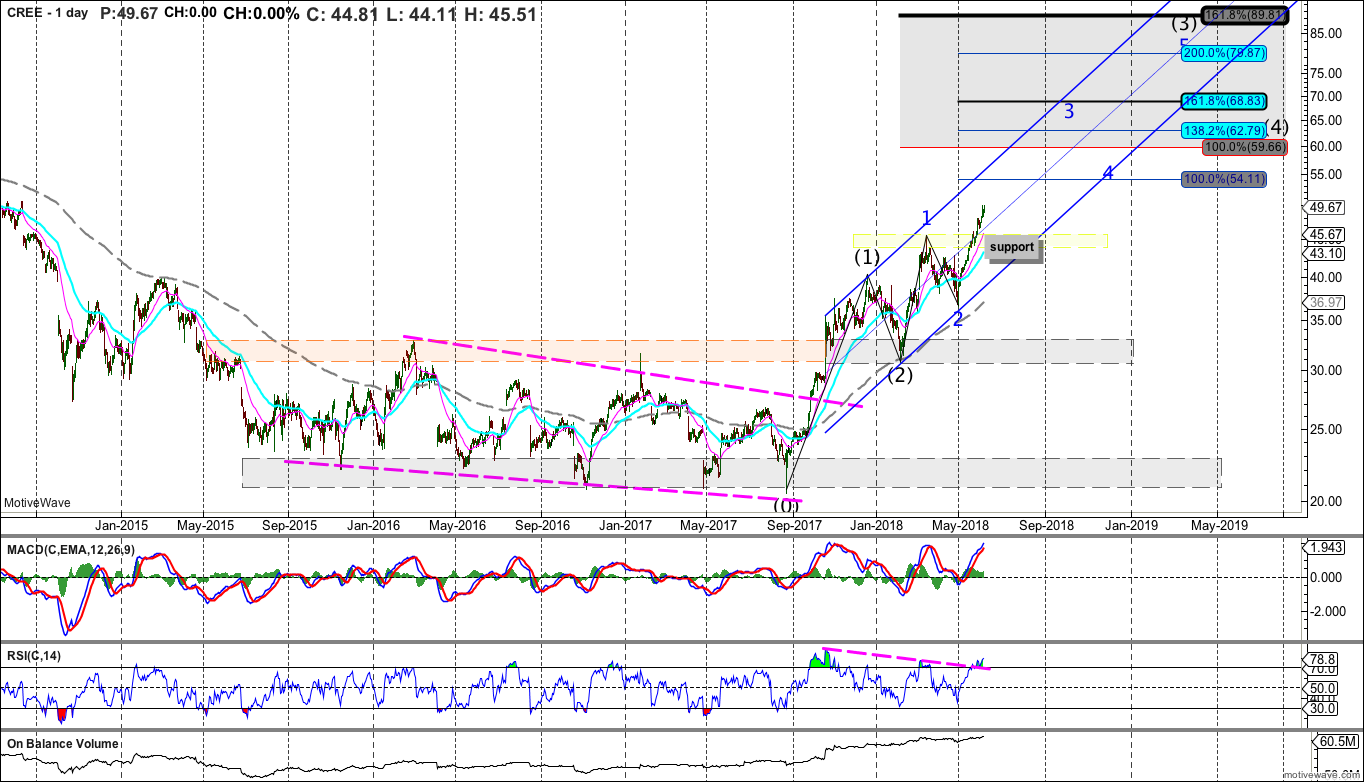The image size is (1364, 782).
Task: Click the Jan-2018 date label
Action: (x=877, y=524)
